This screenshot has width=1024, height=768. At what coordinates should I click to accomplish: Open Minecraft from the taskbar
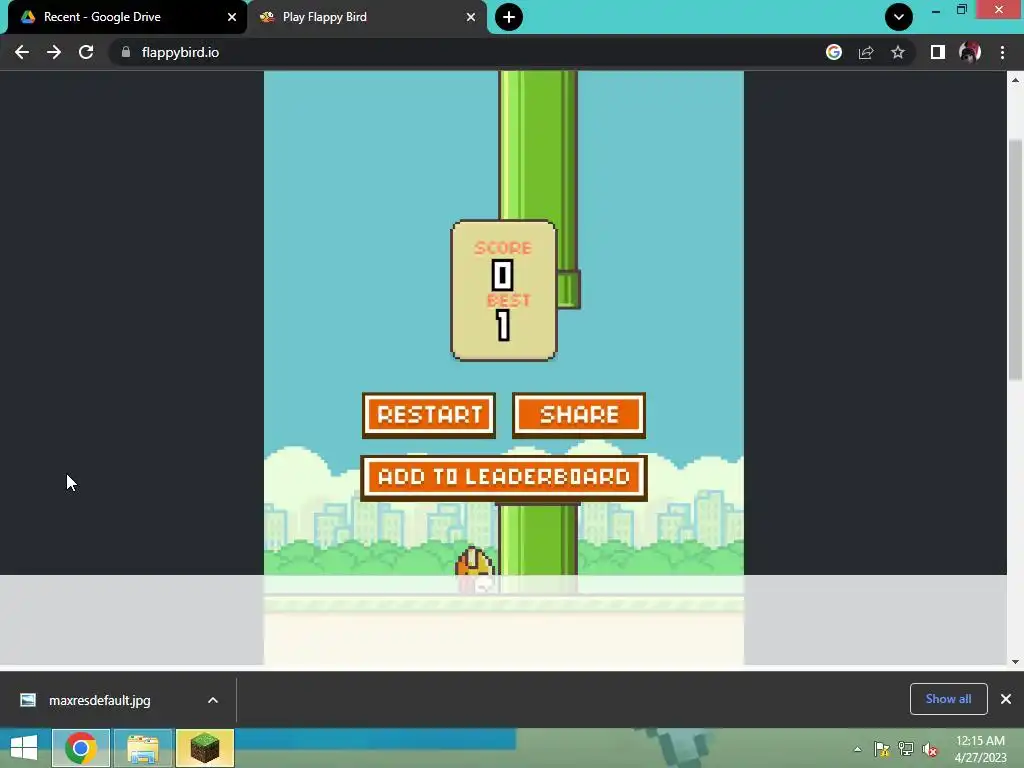[205, 748]
